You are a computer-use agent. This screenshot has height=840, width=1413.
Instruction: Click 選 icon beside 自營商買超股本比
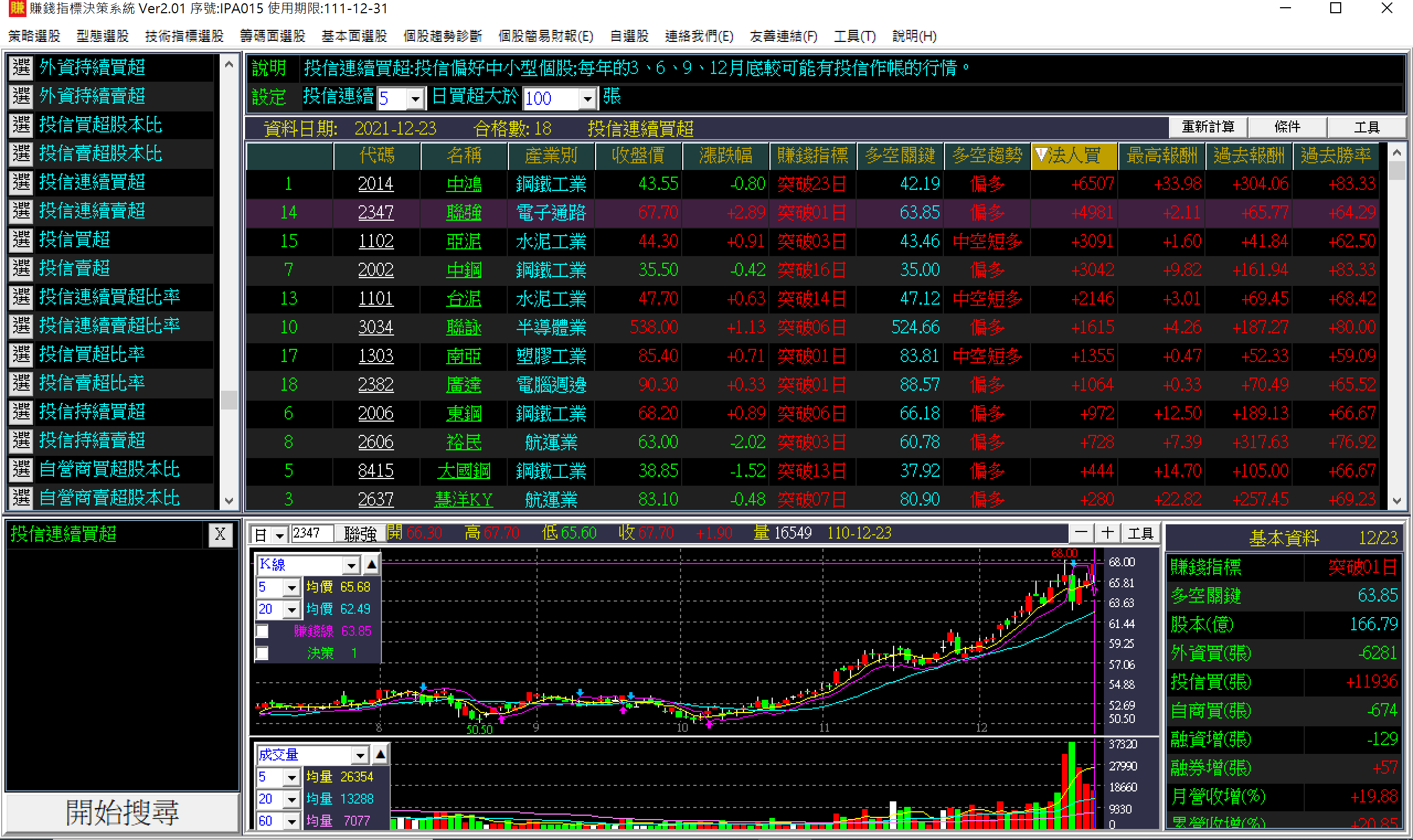(x=22, y=469)
